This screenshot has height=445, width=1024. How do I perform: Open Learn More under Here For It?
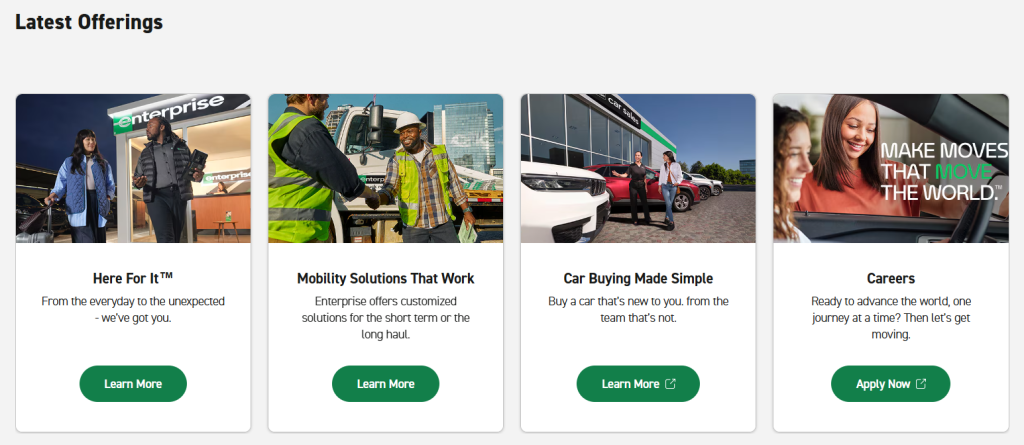click(x=133, y=384)
